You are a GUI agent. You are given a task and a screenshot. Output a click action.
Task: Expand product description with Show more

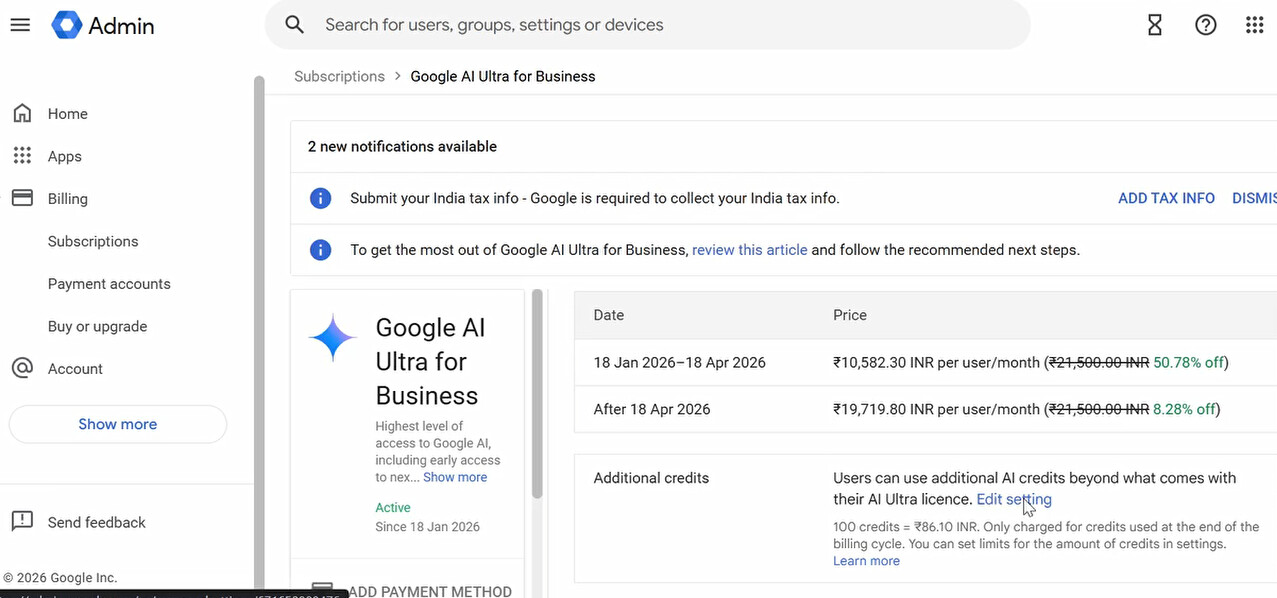[455, 478]
